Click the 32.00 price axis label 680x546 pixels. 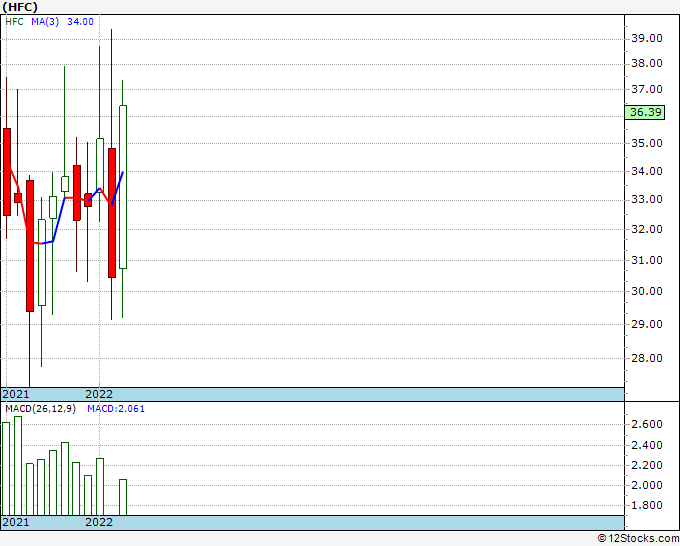pos(647,229)
